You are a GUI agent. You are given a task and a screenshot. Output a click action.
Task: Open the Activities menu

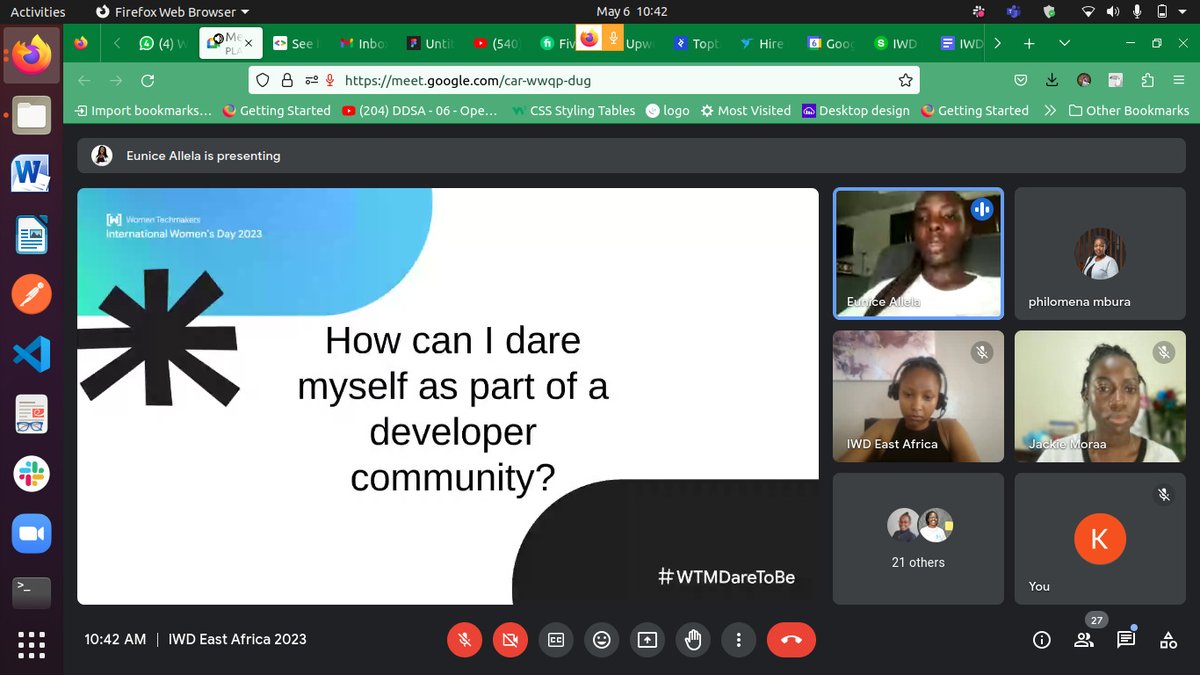[x=37, y=11]
